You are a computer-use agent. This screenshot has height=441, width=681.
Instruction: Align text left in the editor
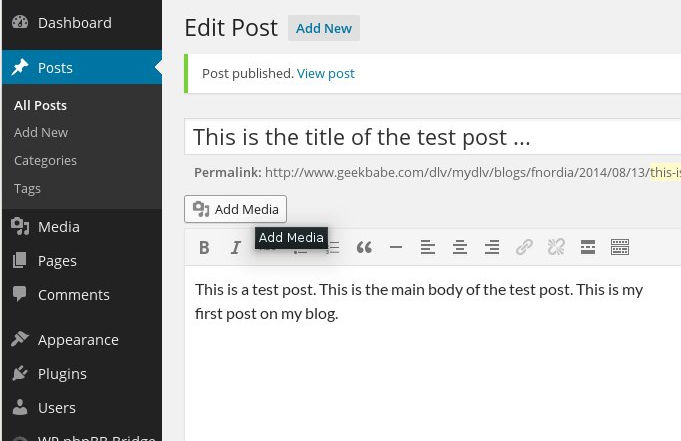(428, 248)
